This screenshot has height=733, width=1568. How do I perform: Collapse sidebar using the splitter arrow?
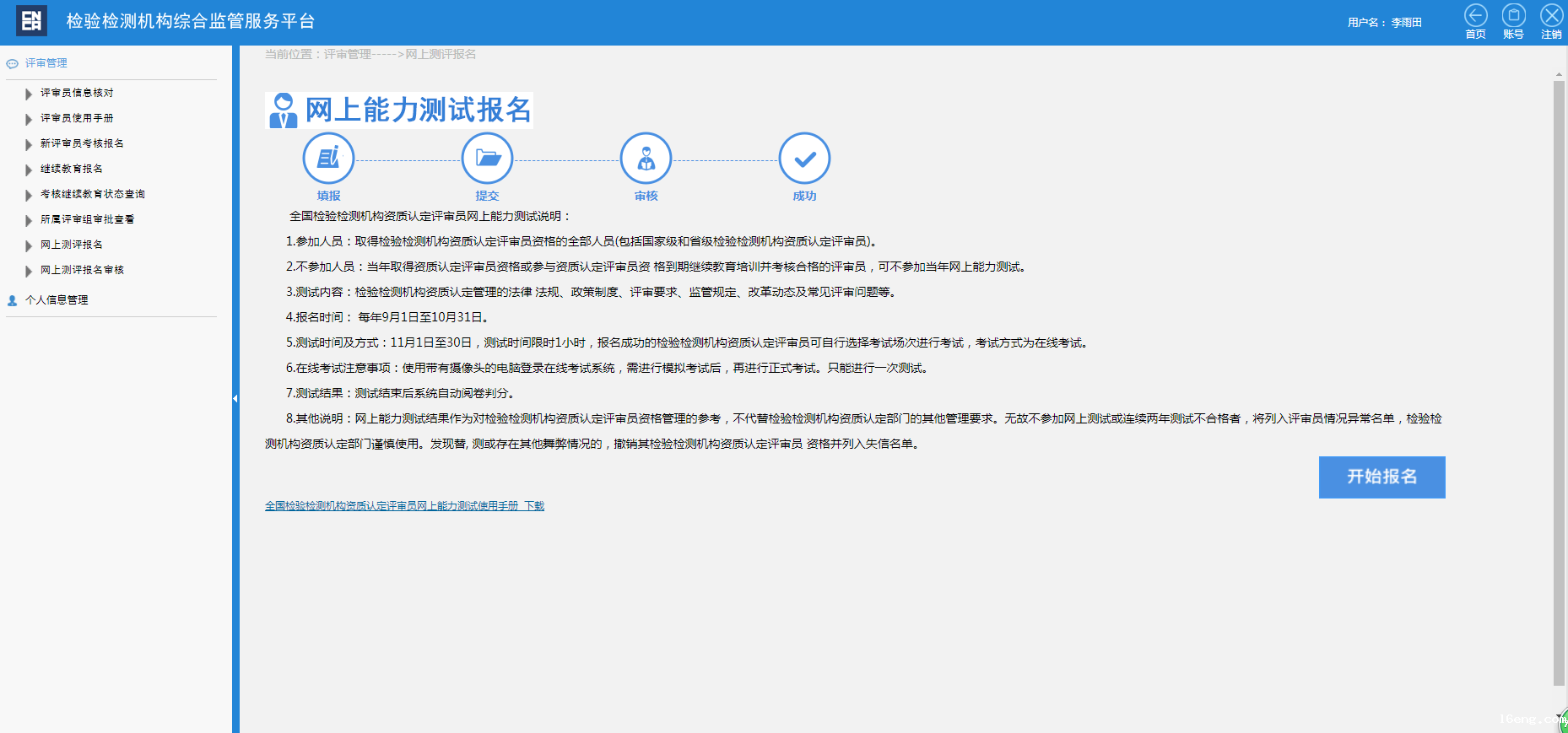(235, 398)
